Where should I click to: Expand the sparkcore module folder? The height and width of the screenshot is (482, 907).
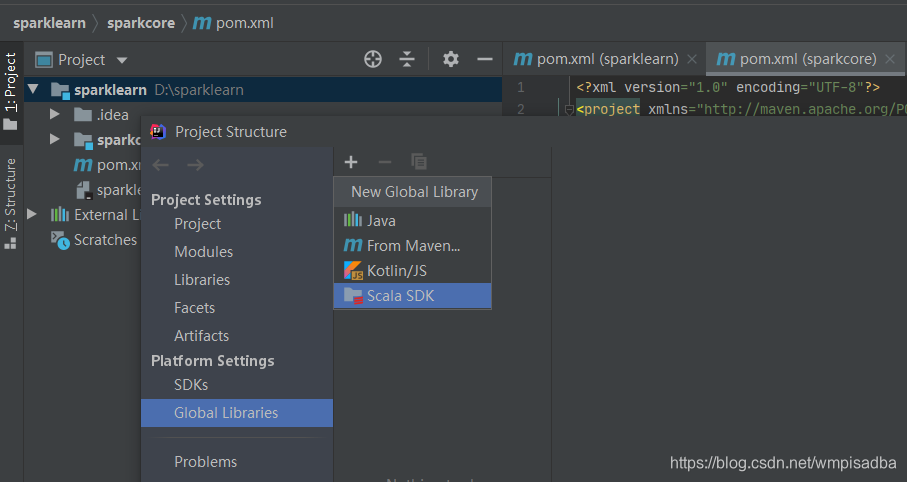point(55,139)
